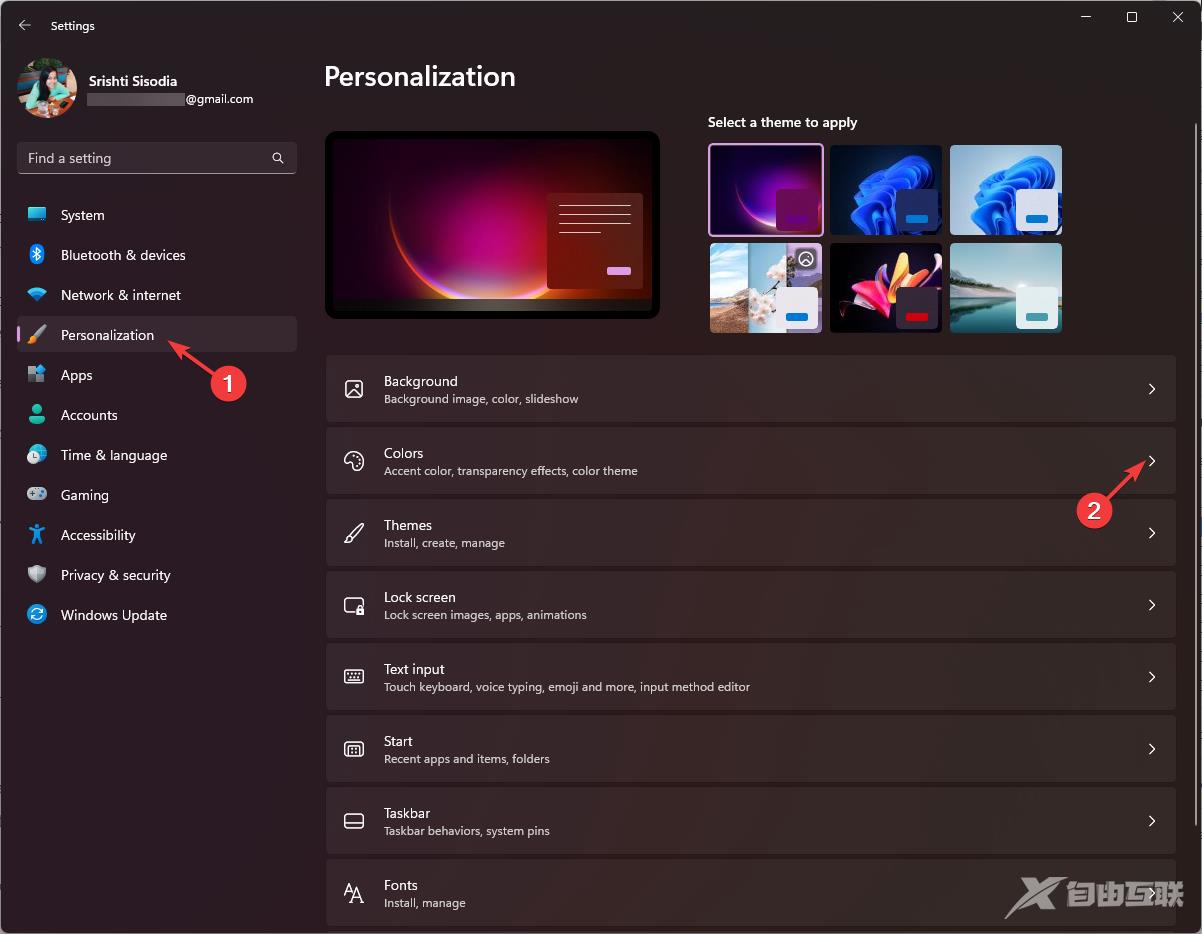Expand Text input row chevron
The image size is (1202, 934).
click(x=1152, y=677)
